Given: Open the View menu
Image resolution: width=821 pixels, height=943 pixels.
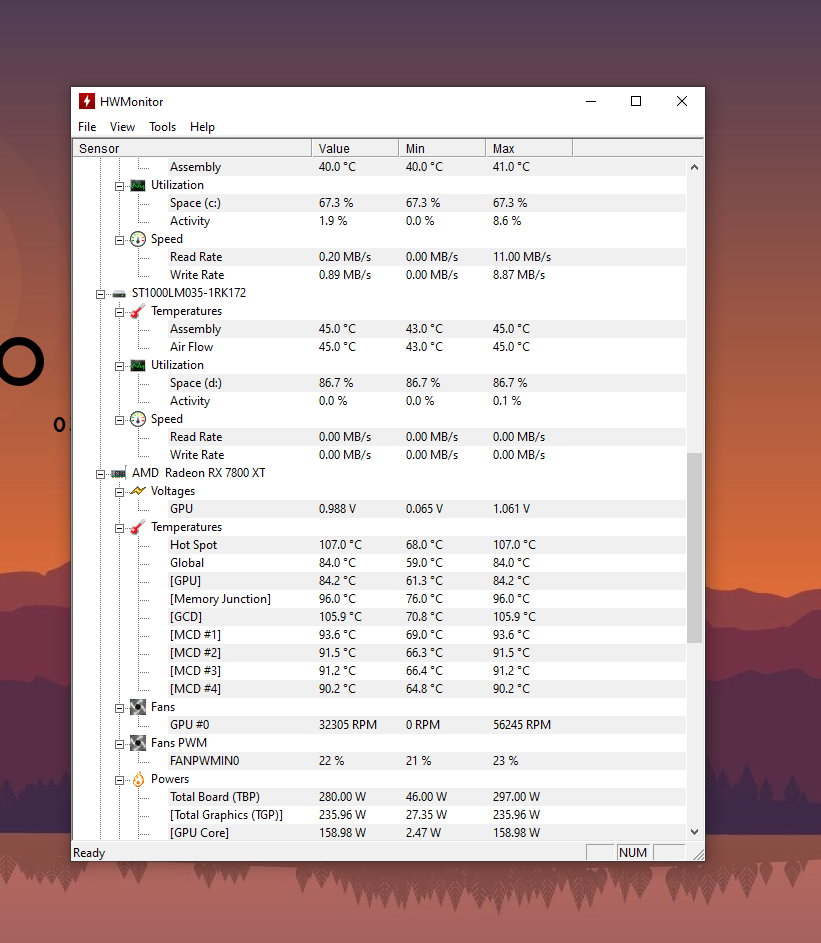Looking at the screenshot, I should [x=122, y=127].
